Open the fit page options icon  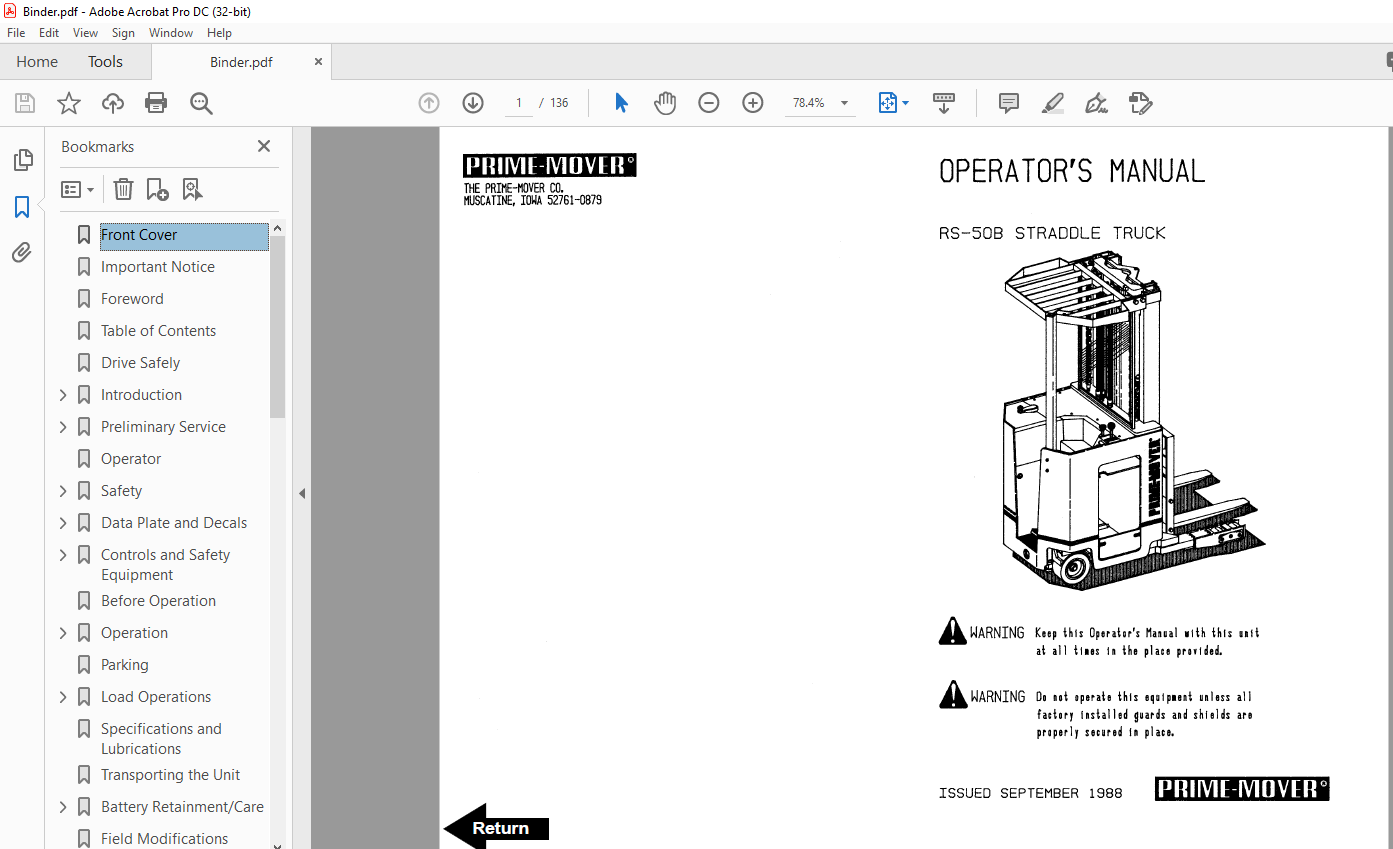click(893, 103)
